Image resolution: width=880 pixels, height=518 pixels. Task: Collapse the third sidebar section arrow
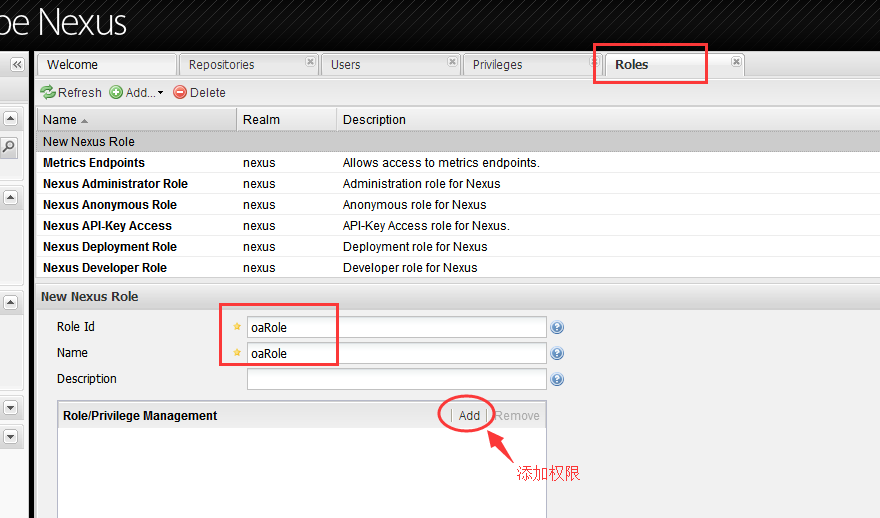pyautogui.click(x=11, y=302)
